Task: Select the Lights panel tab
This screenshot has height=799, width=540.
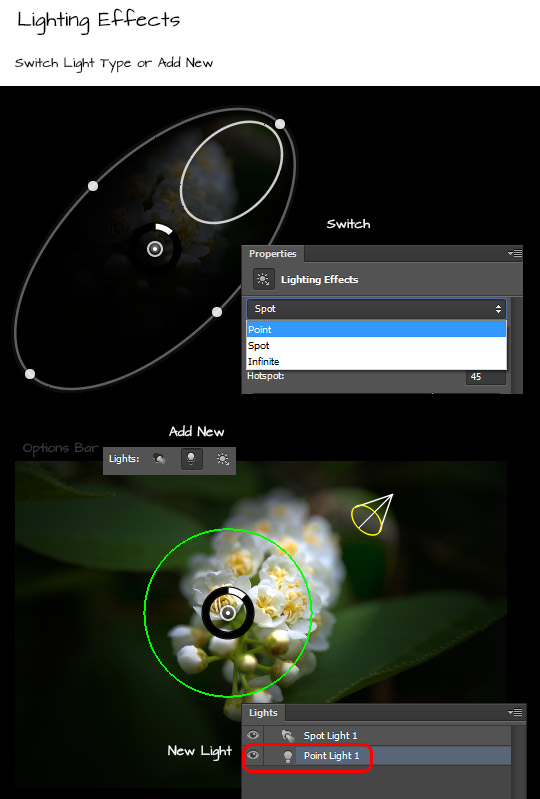Action: (x=263, y=713)
